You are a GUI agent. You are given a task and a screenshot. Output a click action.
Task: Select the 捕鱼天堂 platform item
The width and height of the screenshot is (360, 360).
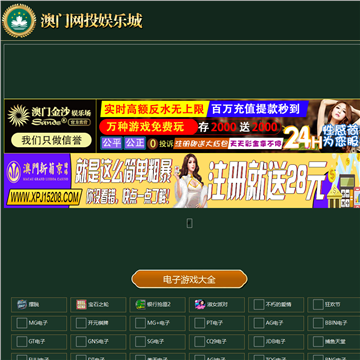click(x=334, y=342)
